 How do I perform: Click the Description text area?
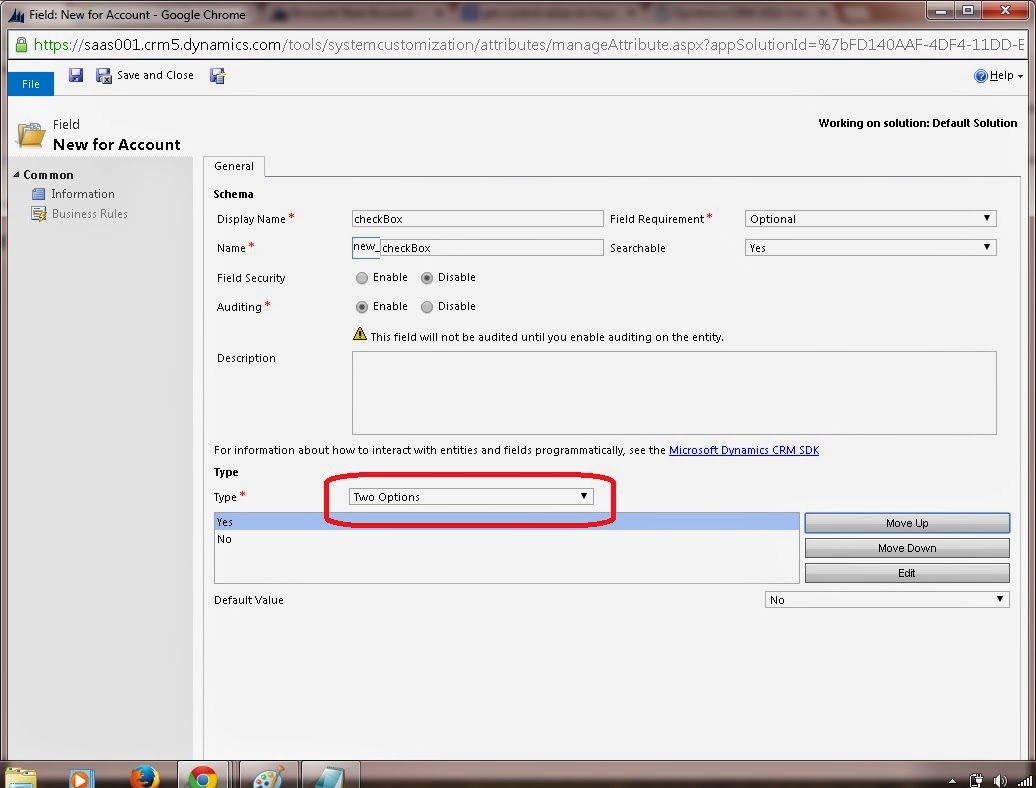pyautogui.click(x=674, y=393)
